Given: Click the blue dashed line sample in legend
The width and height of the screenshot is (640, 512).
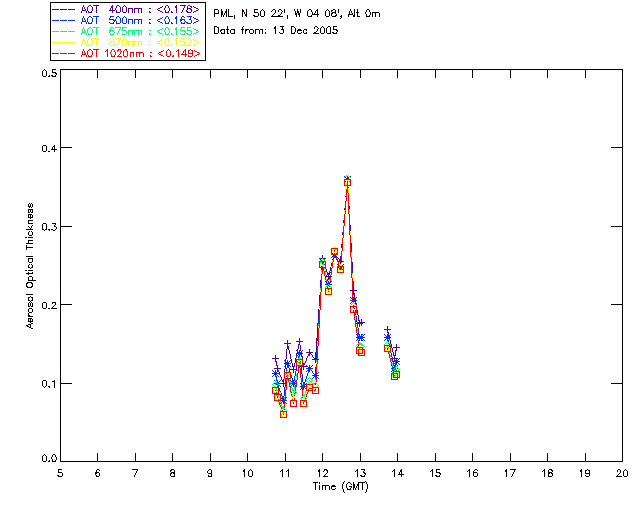Looking at the screenshot, I should (63, 20).
